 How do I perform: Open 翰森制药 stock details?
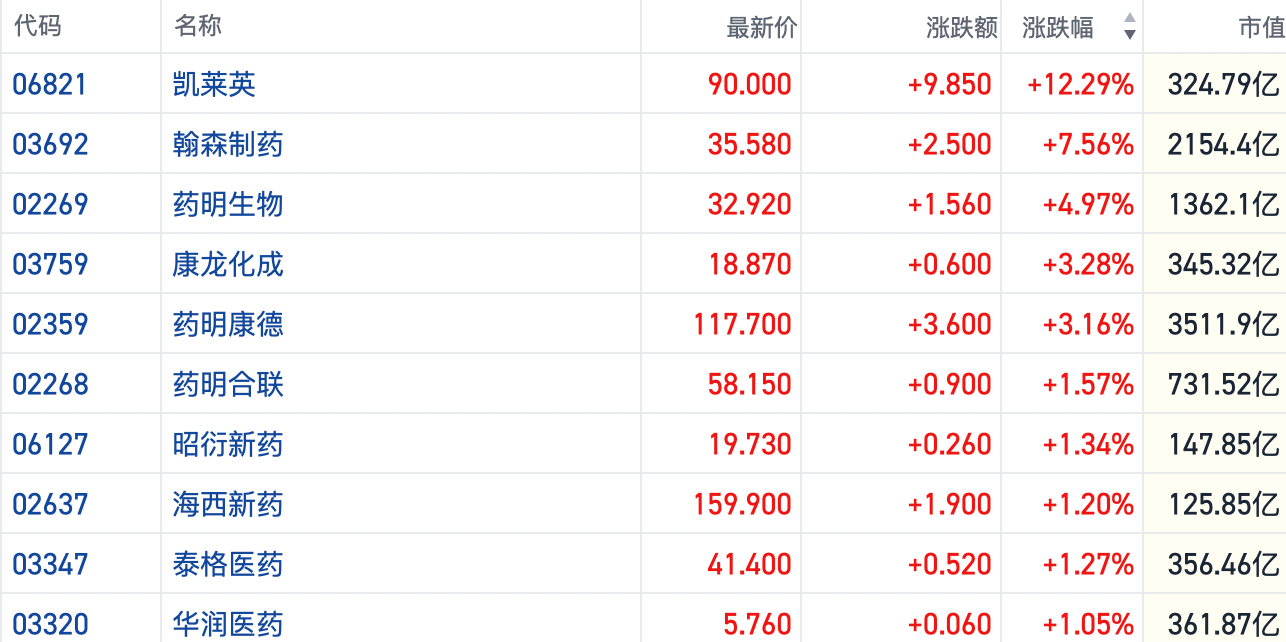coord(228,144)
